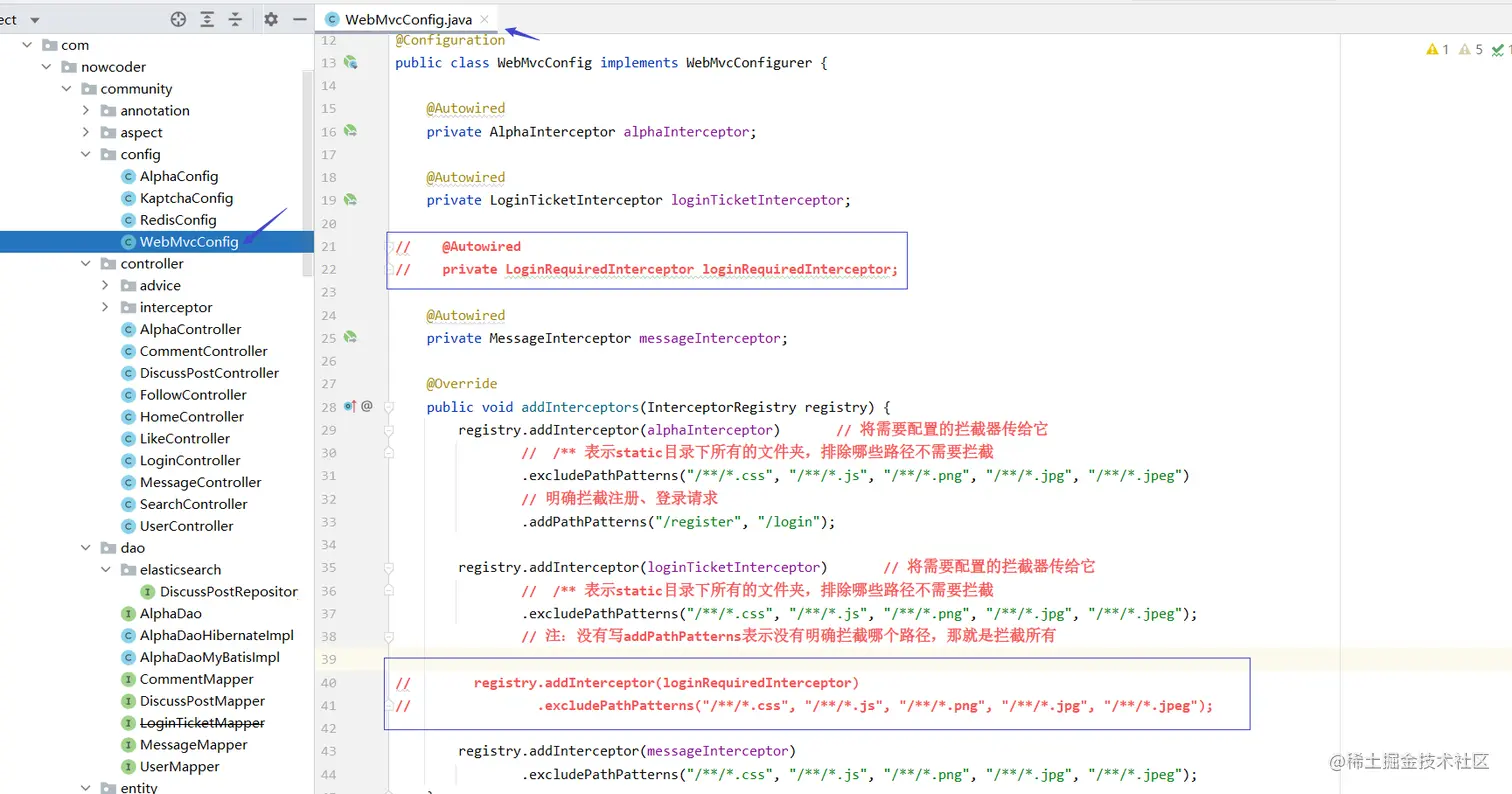The width and height of the screenshot is (1512, 794).
Task: Collapse the nowcoder folder
Action: click(x=46, y=67)
